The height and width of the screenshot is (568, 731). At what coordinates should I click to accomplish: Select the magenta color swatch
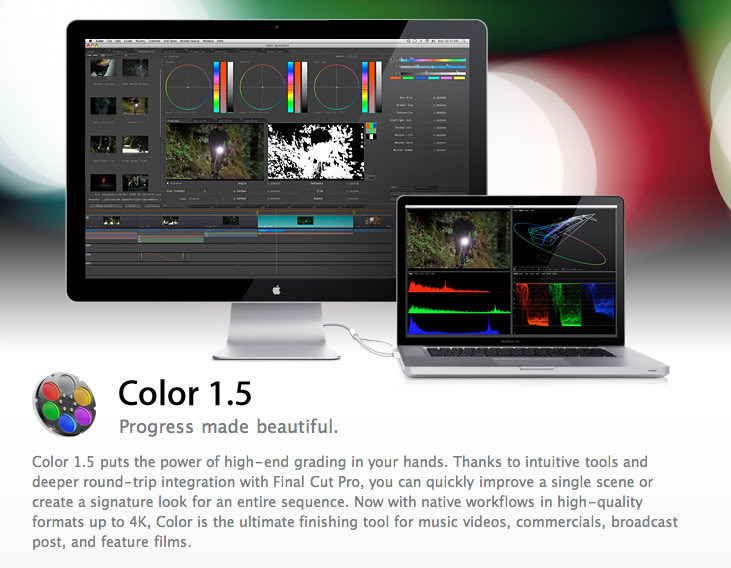point(447,78)
